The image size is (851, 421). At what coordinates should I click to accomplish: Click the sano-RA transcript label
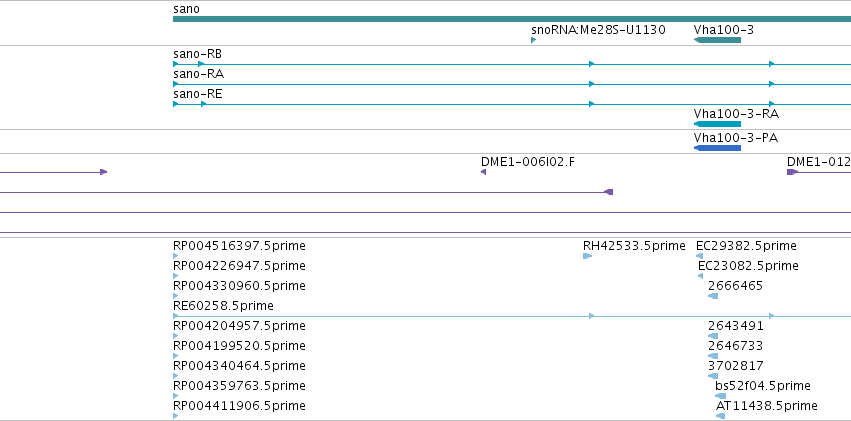199,74
